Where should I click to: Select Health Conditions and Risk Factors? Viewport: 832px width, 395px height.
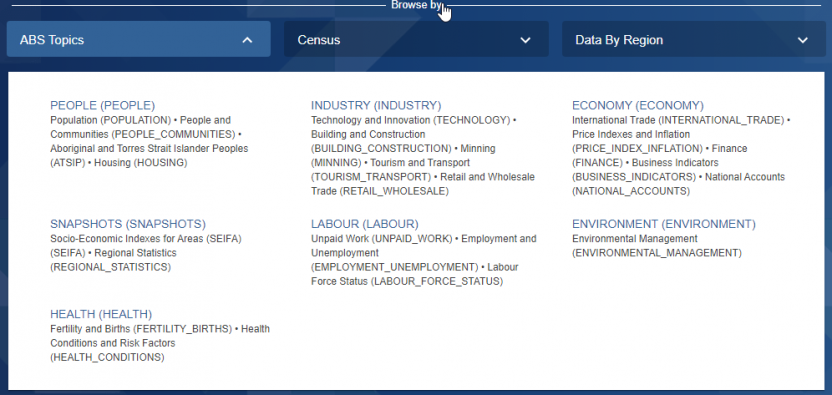[160, 343]
